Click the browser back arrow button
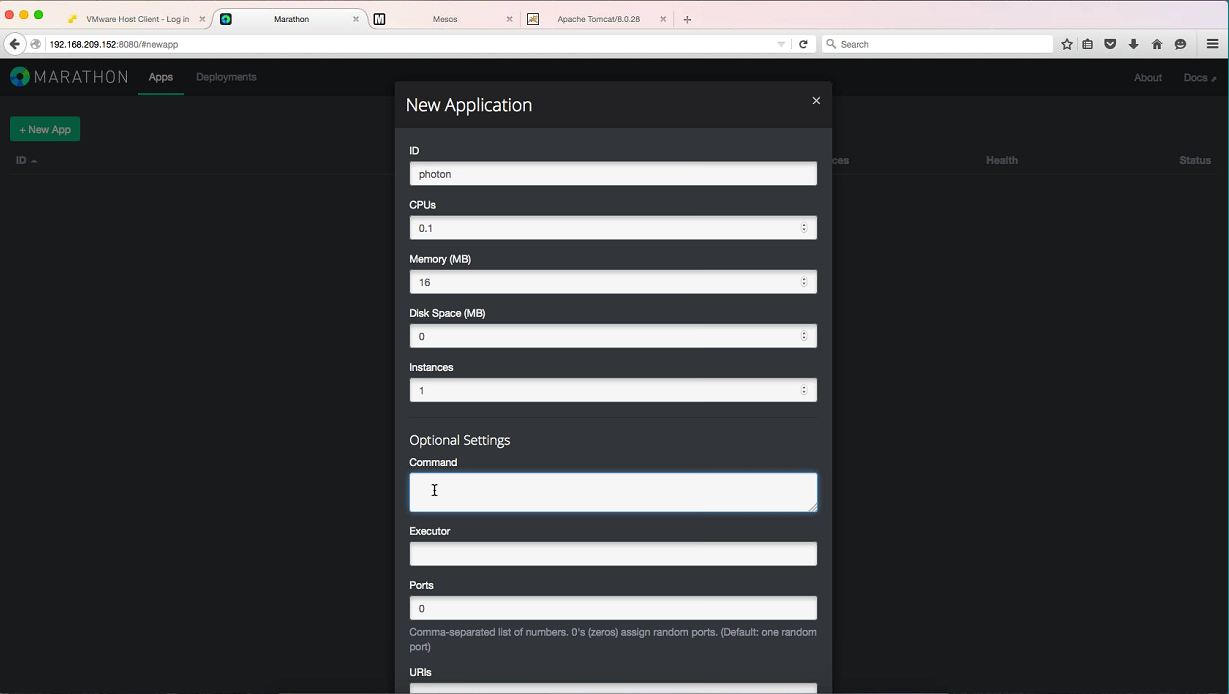1229x694 pixels. [x=14, y=44]
